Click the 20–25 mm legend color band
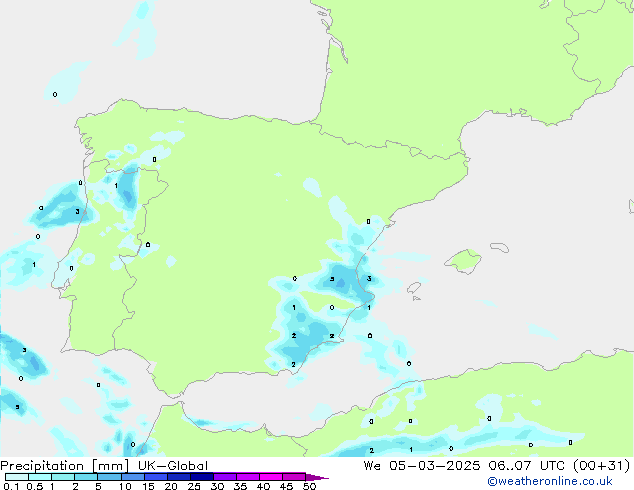This screenshot has width=634, height=490. (x=178, y=477)
